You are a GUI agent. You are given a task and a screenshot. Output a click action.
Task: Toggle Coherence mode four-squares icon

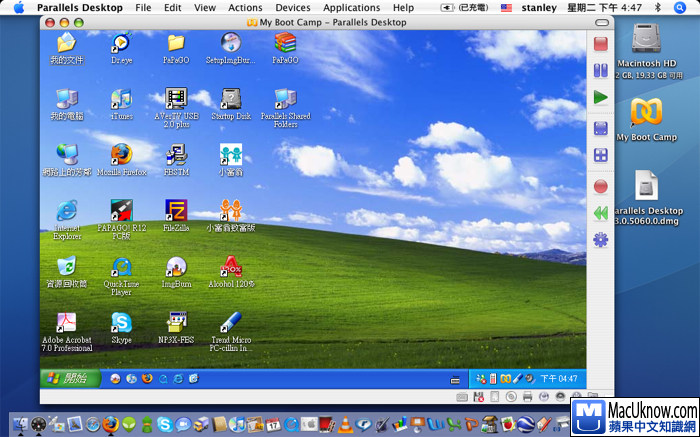coord(600,155)
